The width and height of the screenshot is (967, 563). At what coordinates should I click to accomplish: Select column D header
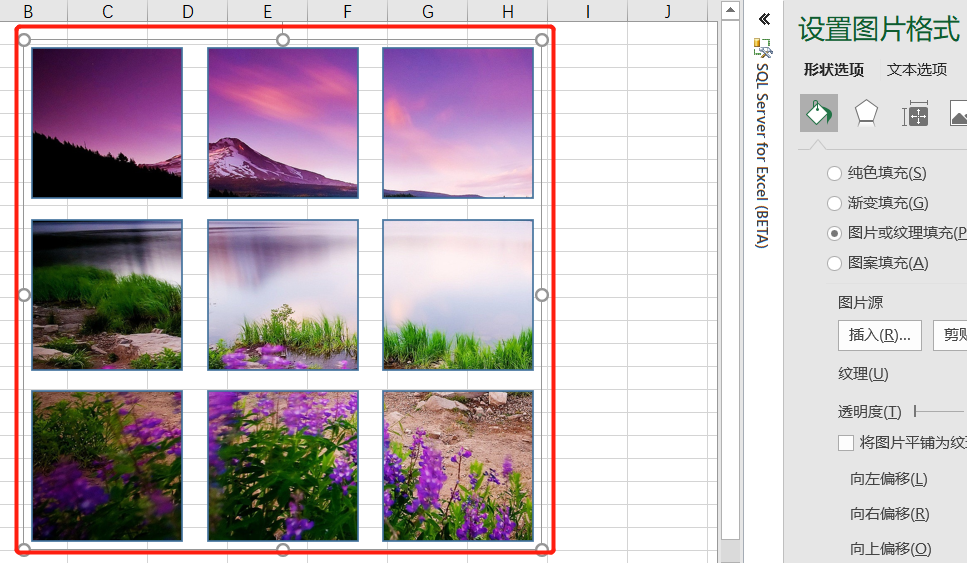(187, 11)
